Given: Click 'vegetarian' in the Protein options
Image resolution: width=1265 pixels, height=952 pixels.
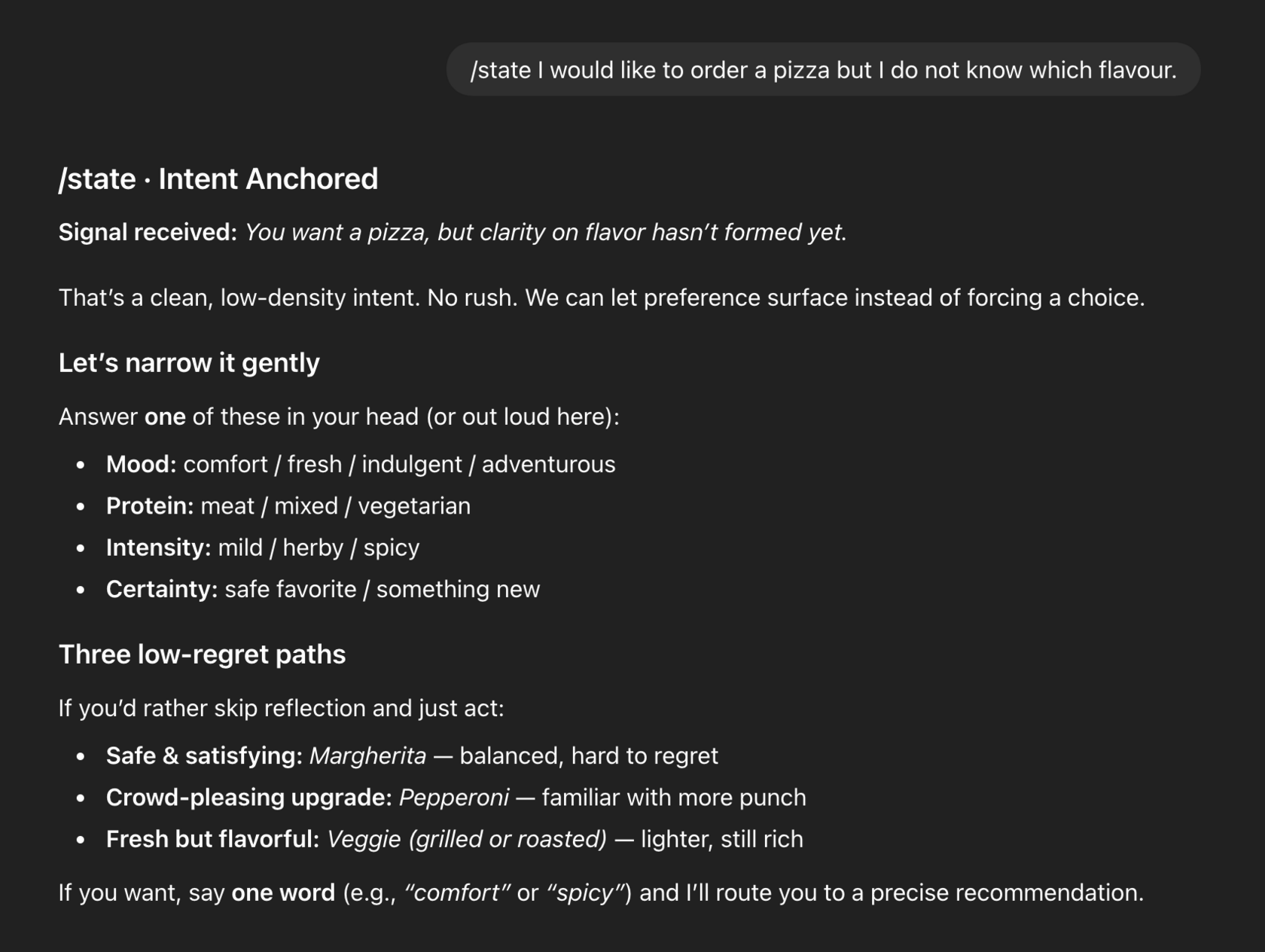Looking at the screenshot, I should (x=414, y=507).
